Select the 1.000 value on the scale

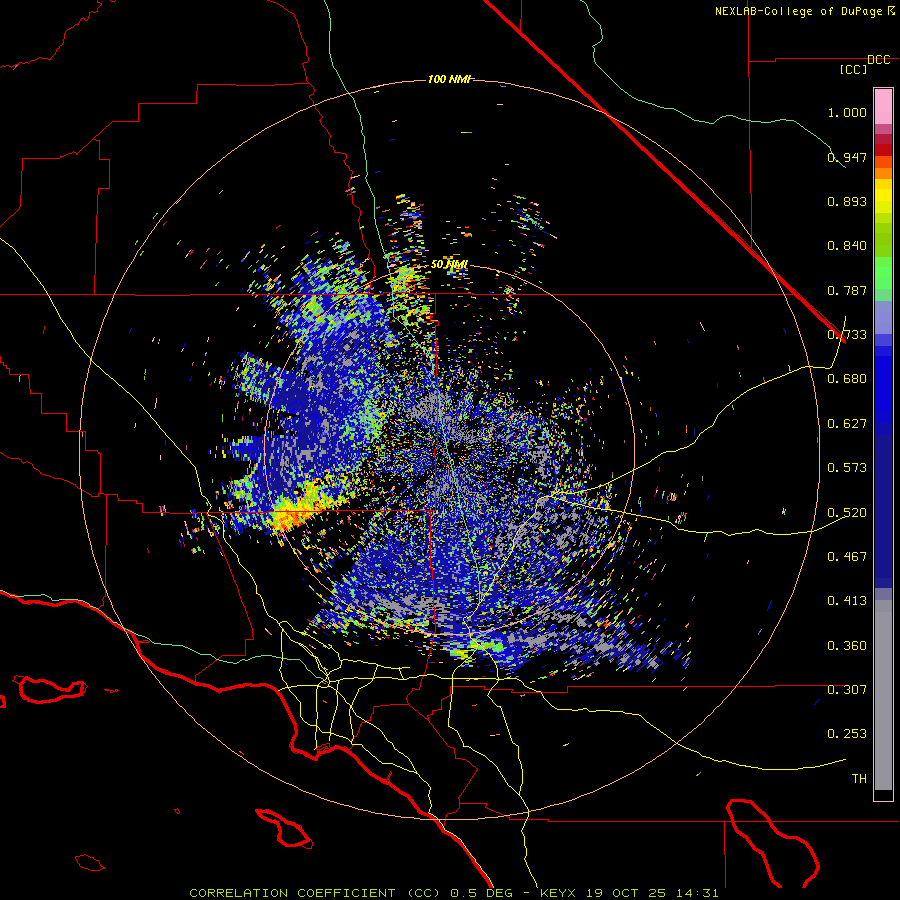(x=847, y=112)
